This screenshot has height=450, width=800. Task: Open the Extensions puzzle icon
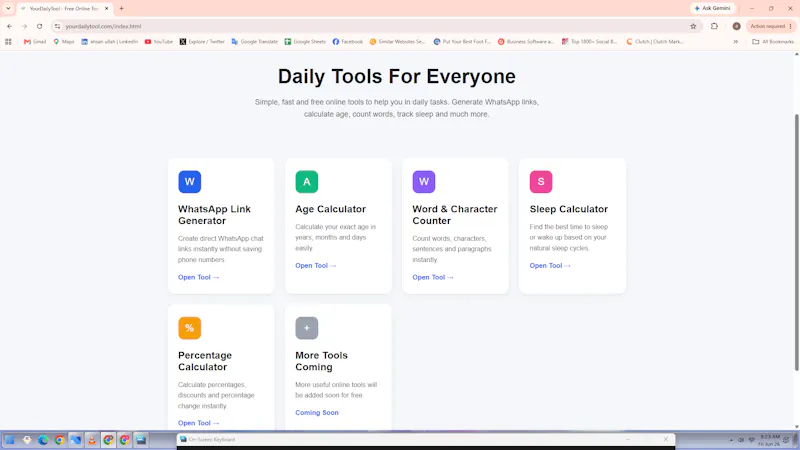click(x=714, y=26)
